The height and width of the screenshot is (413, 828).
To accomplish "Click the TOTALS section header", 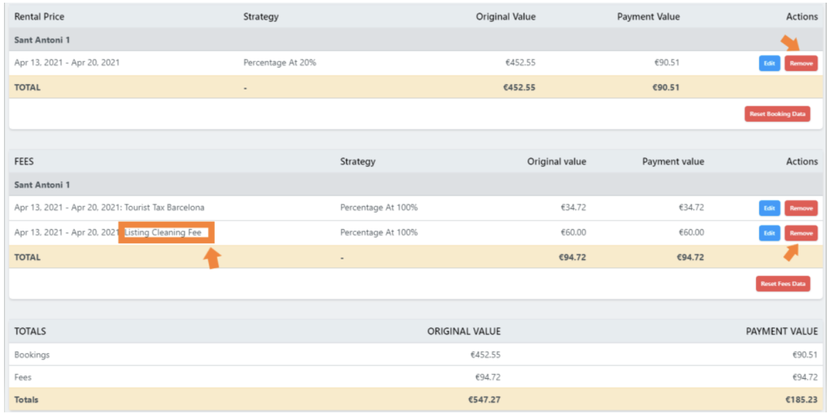I will 30,331.
